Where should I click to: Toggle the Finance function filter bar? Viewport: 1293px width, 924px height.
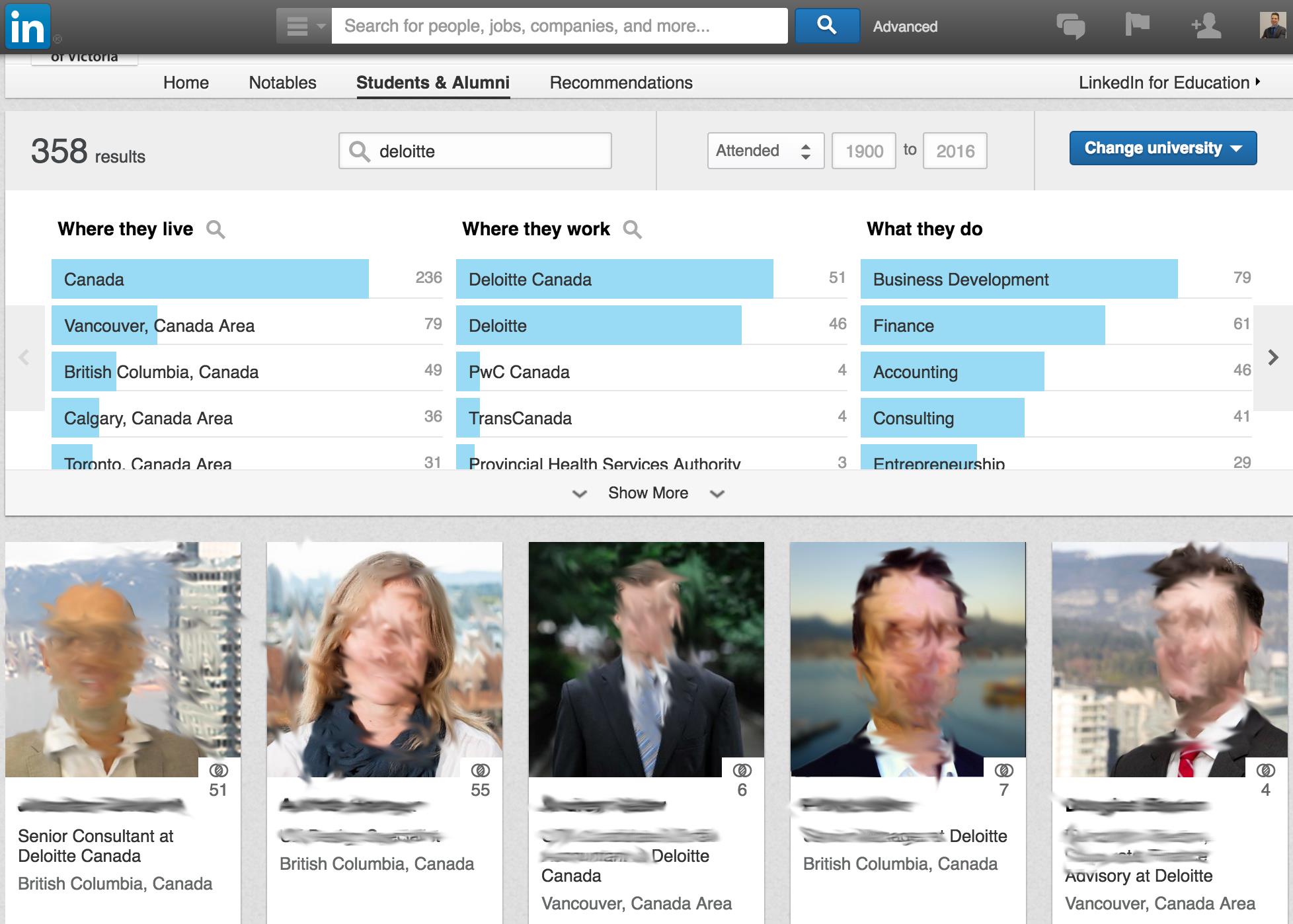(982, 326)
